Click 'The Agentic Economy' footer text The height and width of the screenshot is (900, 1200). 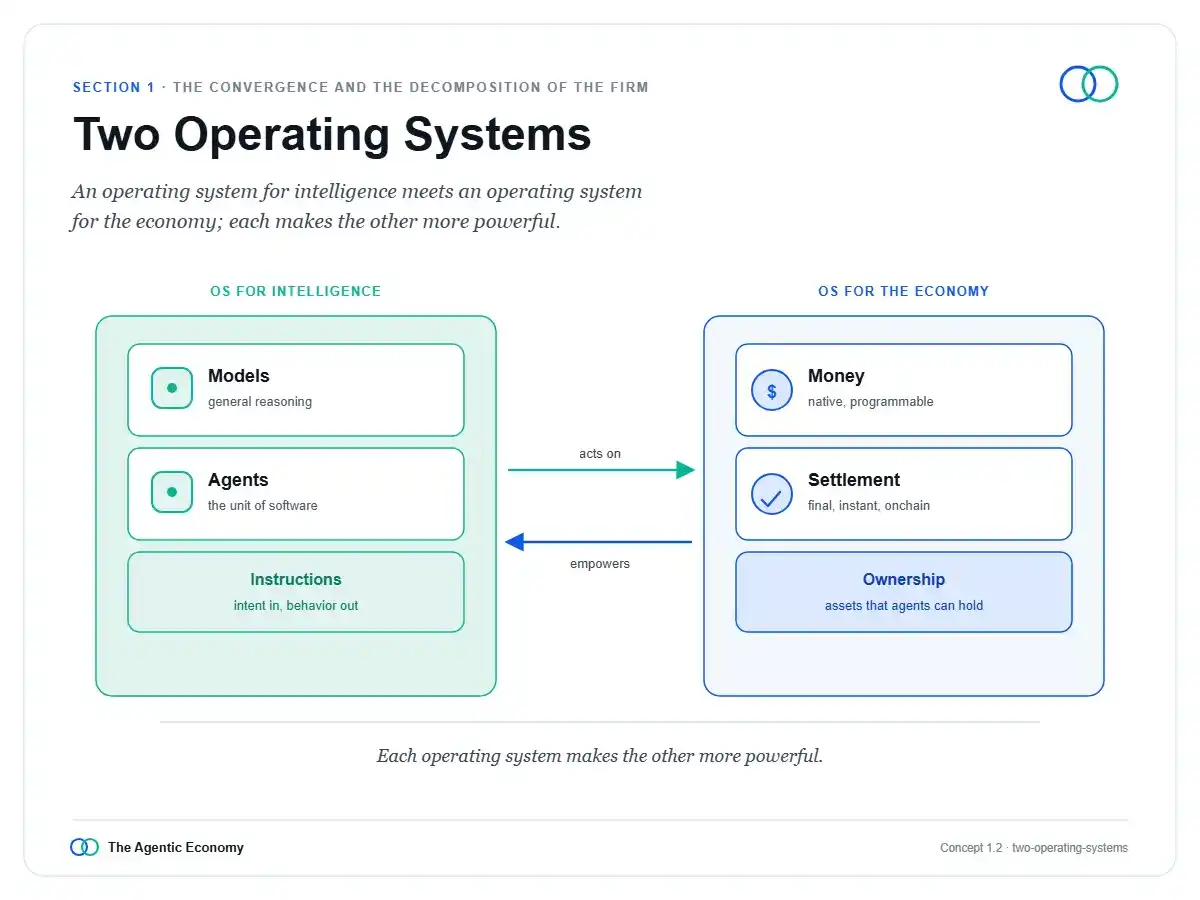pyautogui.click(x=176, y=847)
